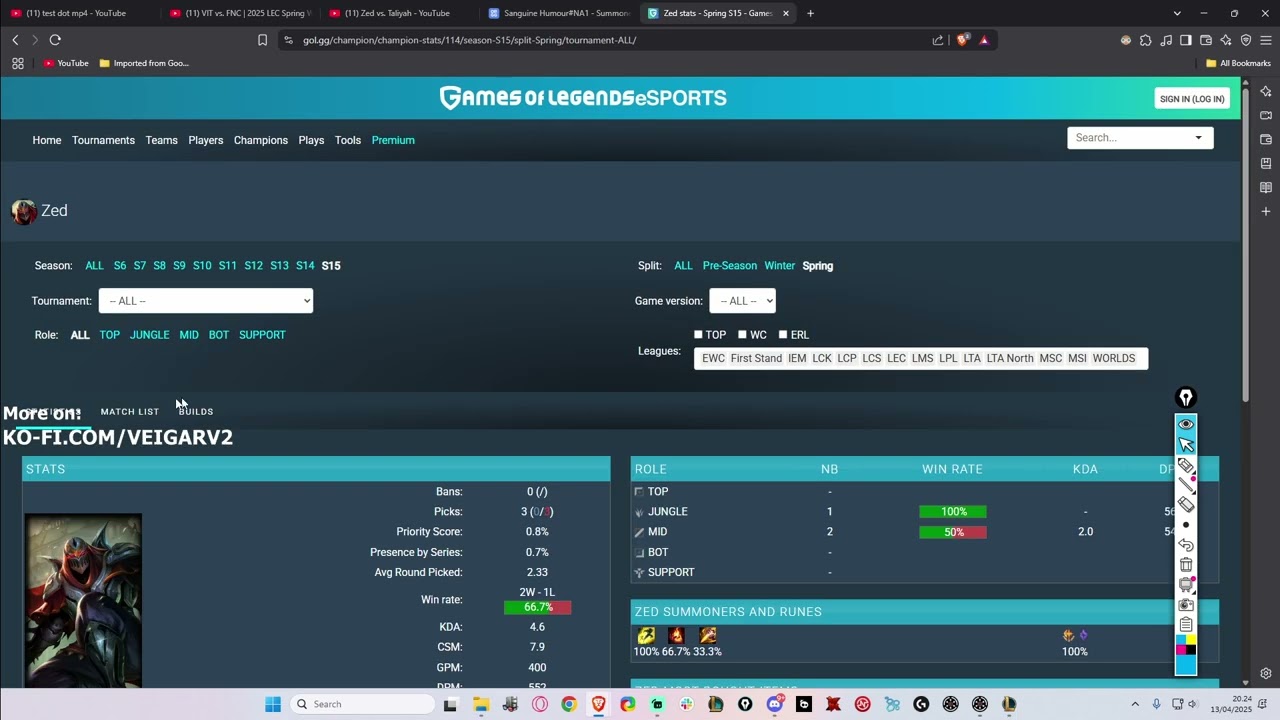Open the tab search chevron

[x=1177, y=13]
